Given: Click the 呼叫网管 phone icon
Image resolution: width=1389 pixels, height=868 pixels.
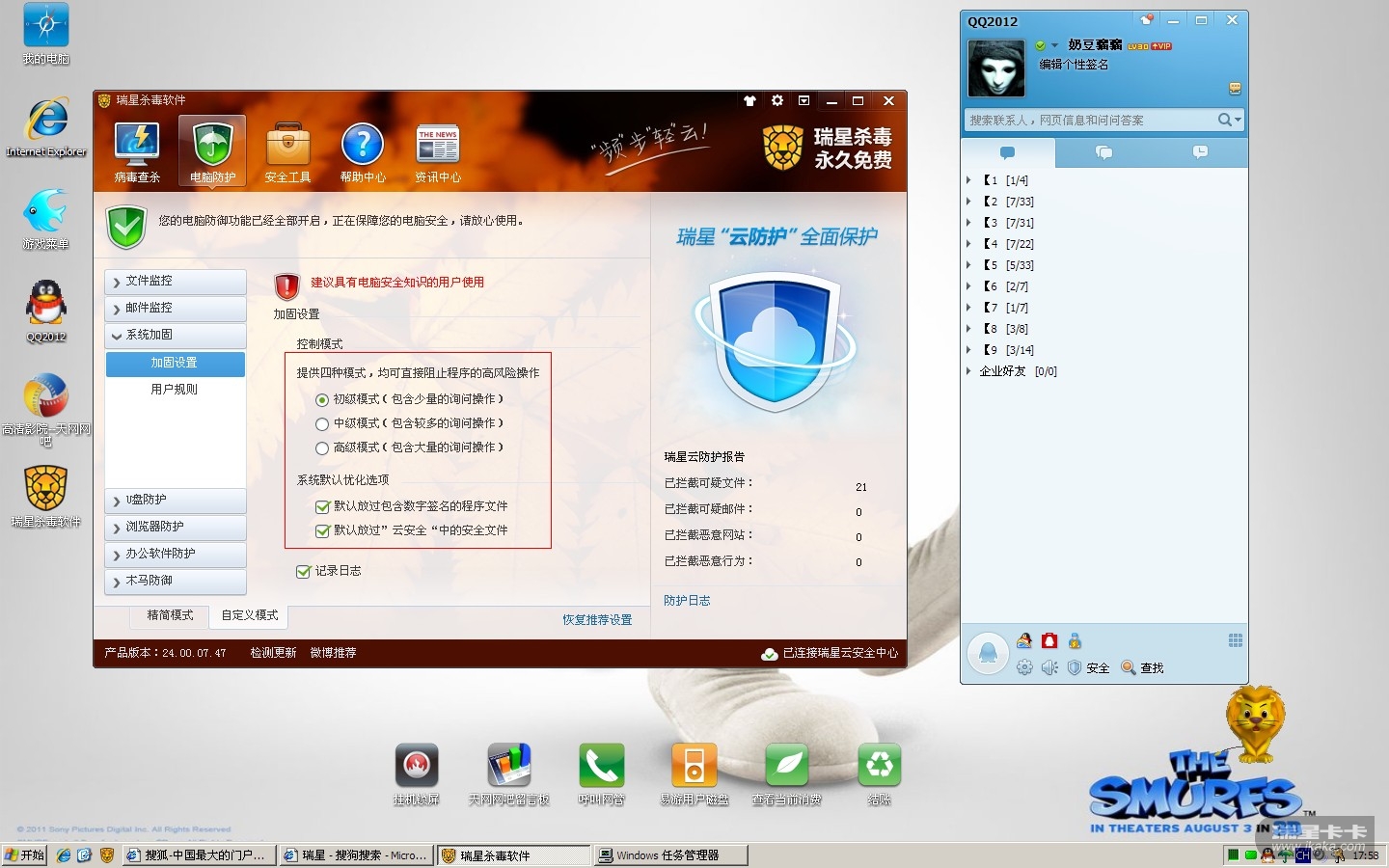Looking at the screenshot, I should [602, 774].
